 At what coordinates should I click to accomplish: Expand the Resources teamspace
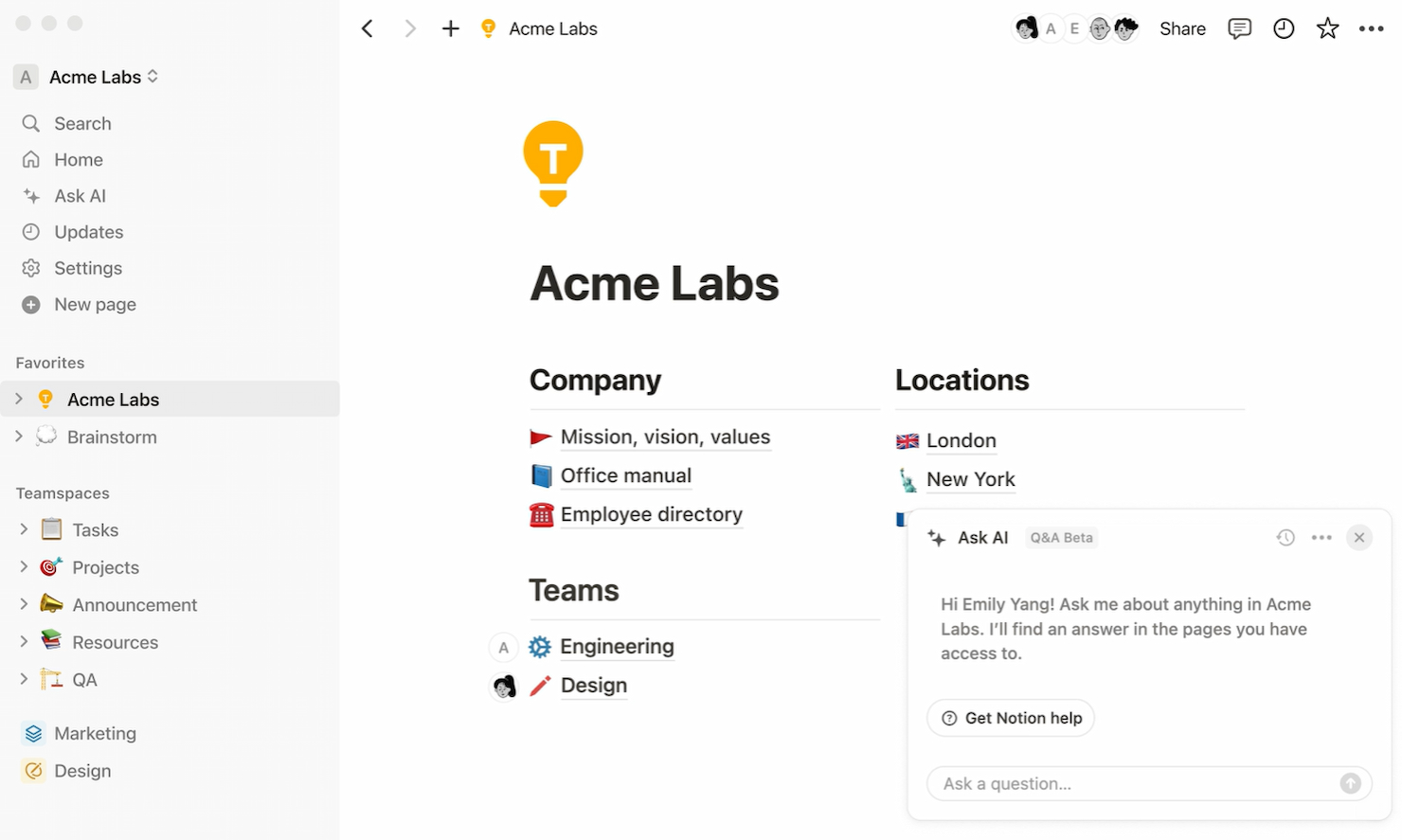coord(24,641)
